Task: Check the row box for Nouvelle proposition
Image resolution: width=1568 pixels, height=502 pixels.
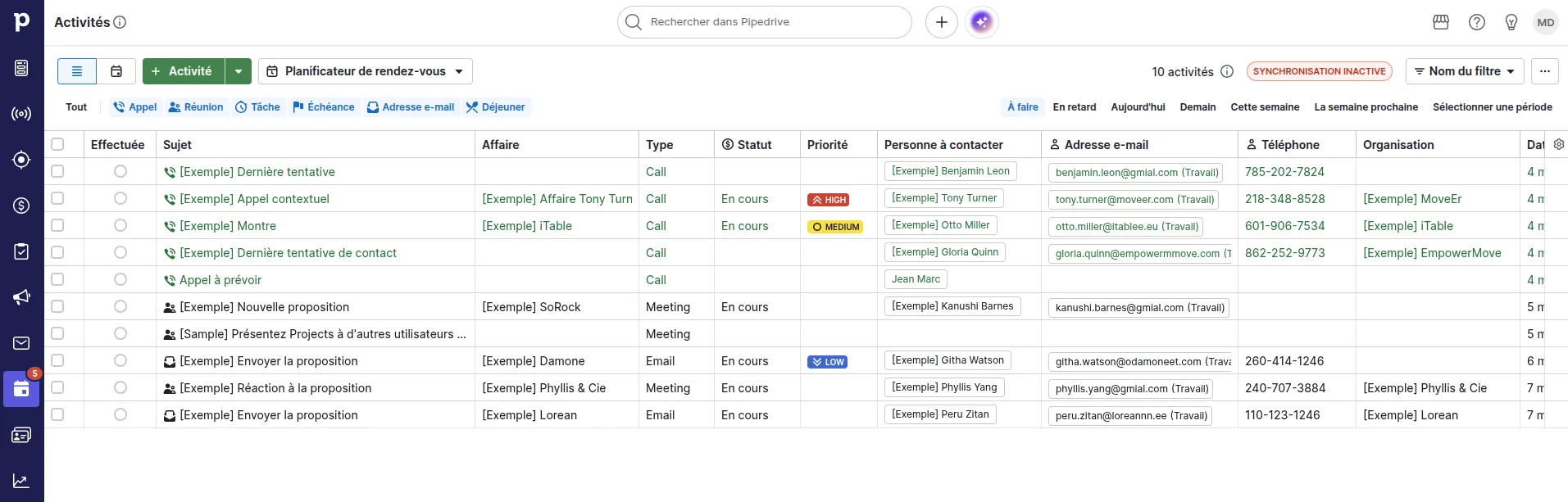Action: pos(57,306)
